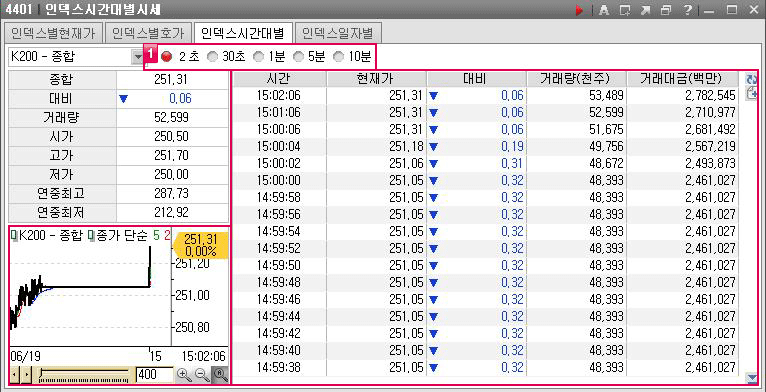Click the 251,06 current price cell
Viewport: 766px width, 392px height.
(x=377, y=163)
